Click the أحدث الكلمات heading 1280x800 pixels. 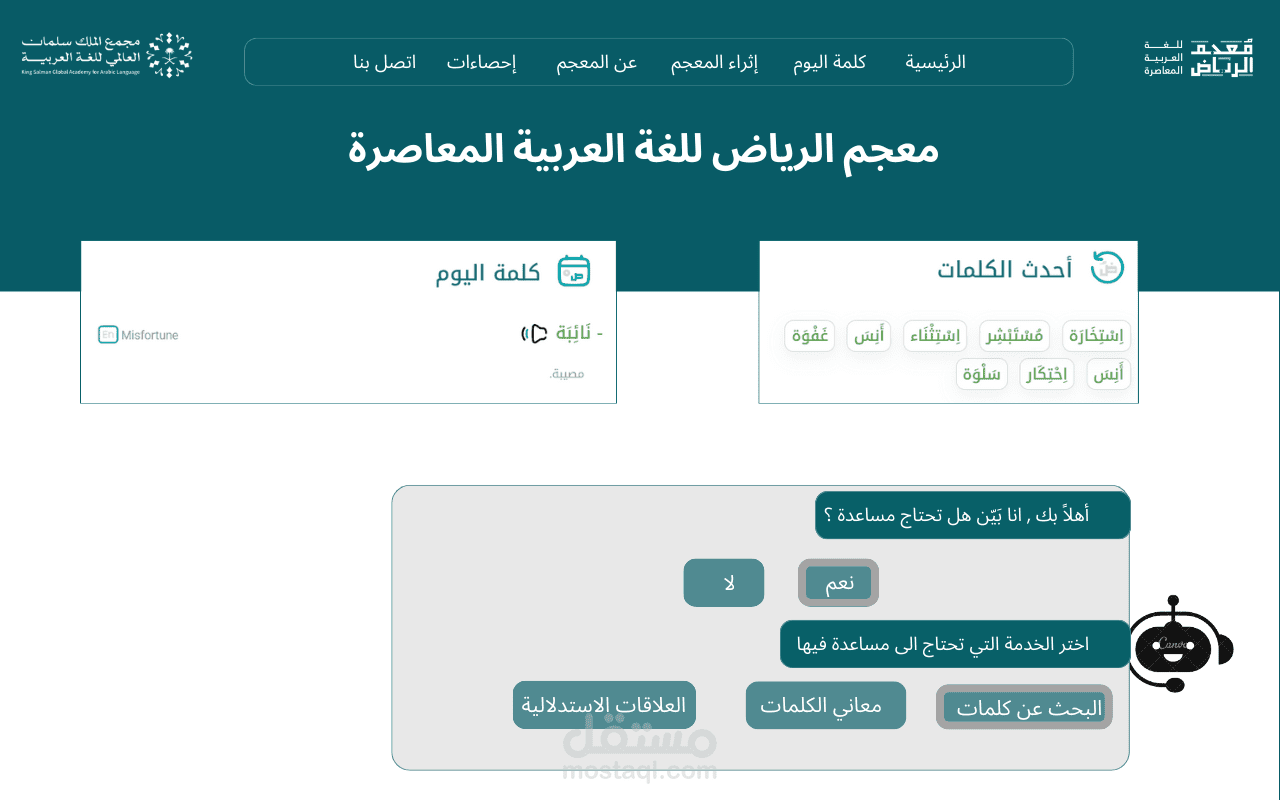(x=1004, y=269)
